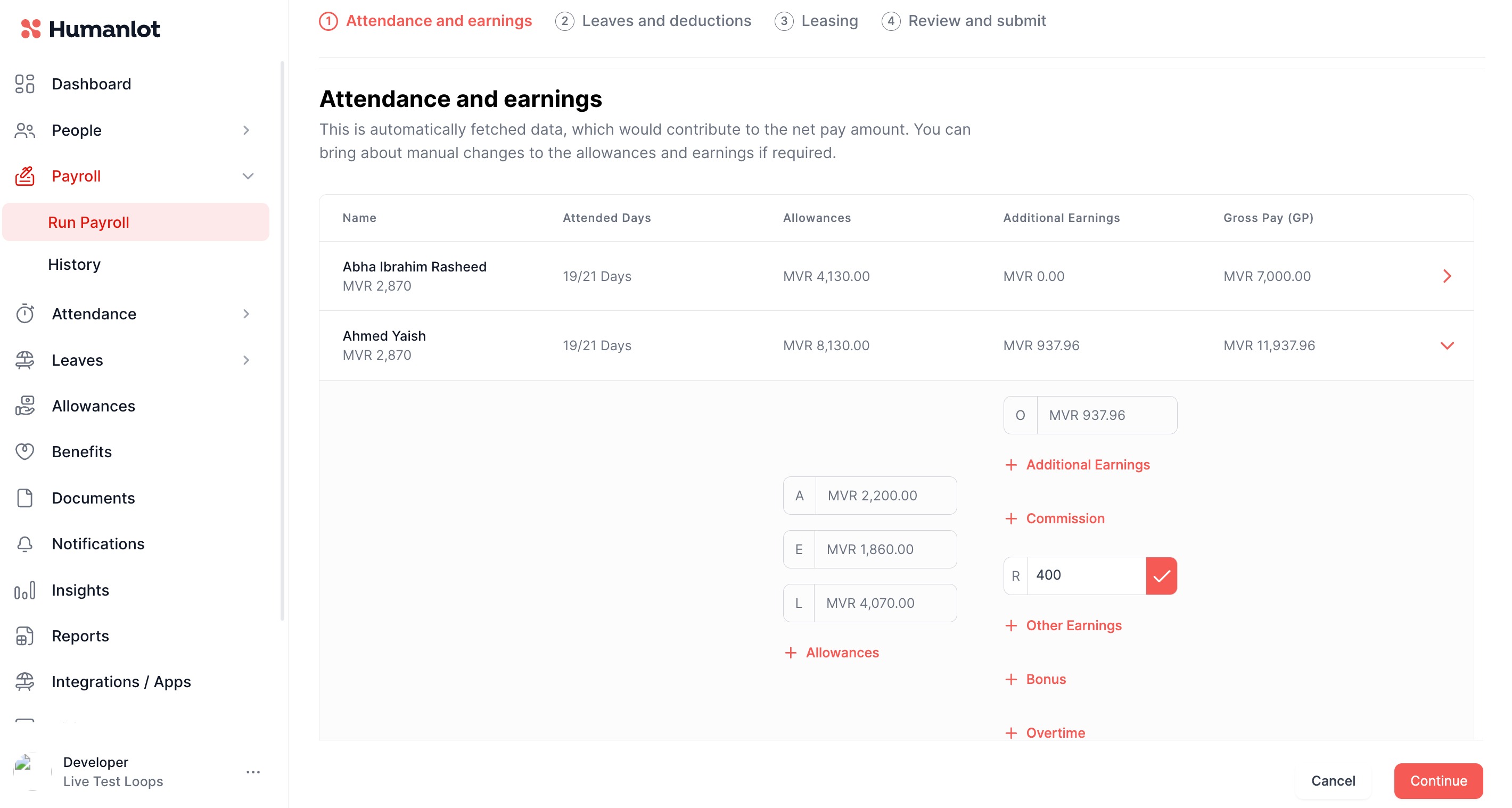Screen dimensions: 1512x808
Task: Click the Benefits heart icon
Action: click(24, 451)
